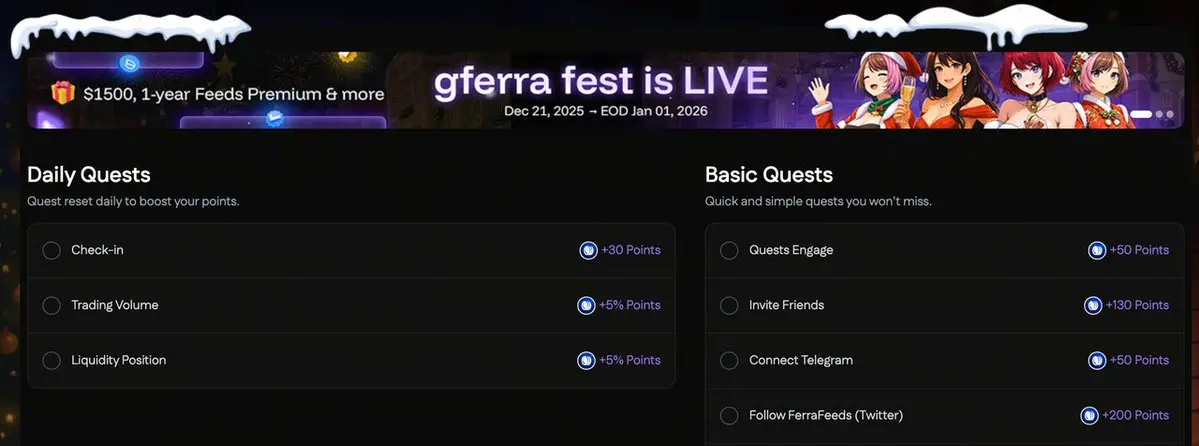1199x446 pixels.
Task: Select the Quests Engage circle
Action: pyautogui.click(x=730, y=250)
